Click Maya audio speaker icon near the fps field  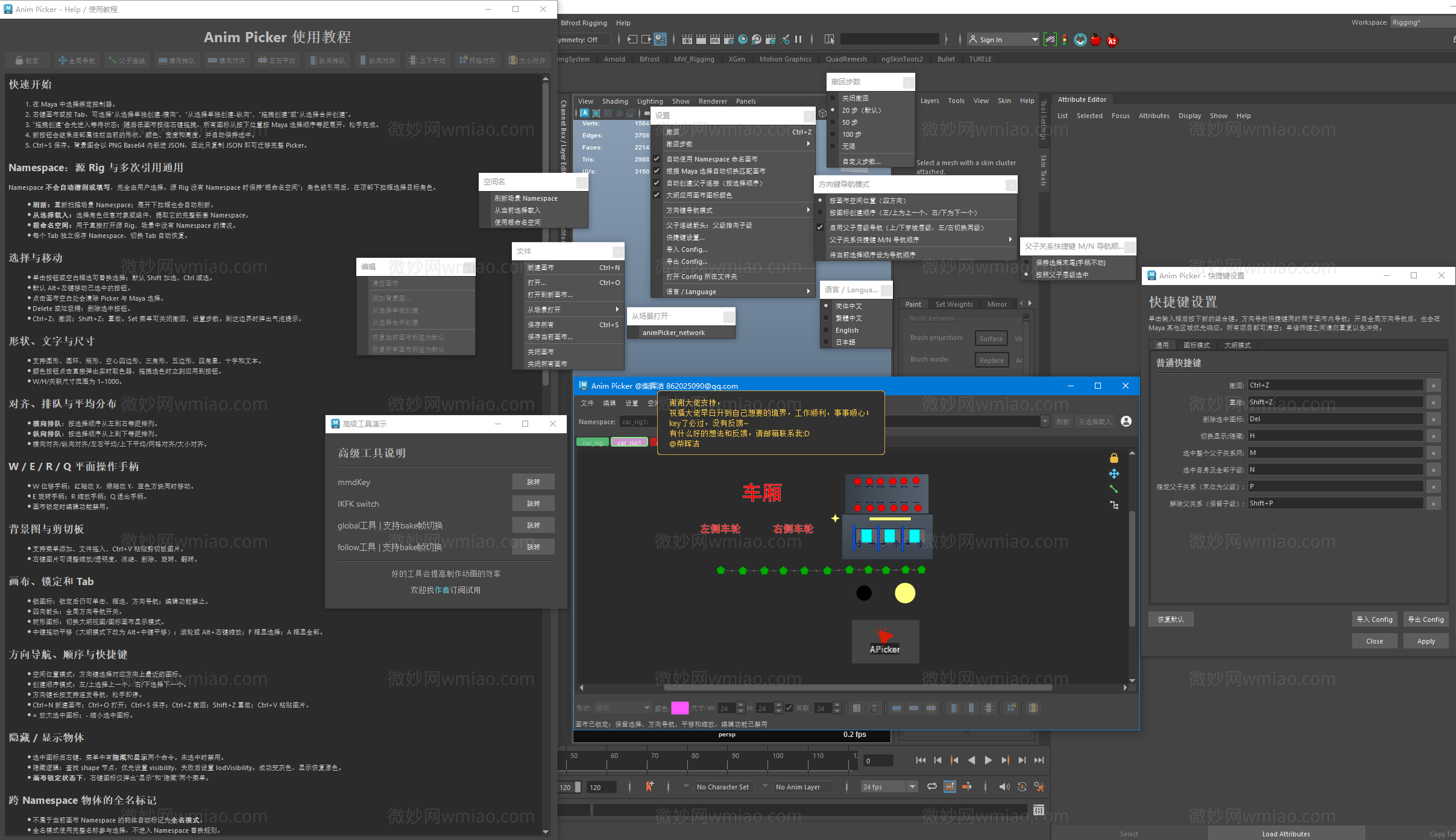coord(1004,786)
